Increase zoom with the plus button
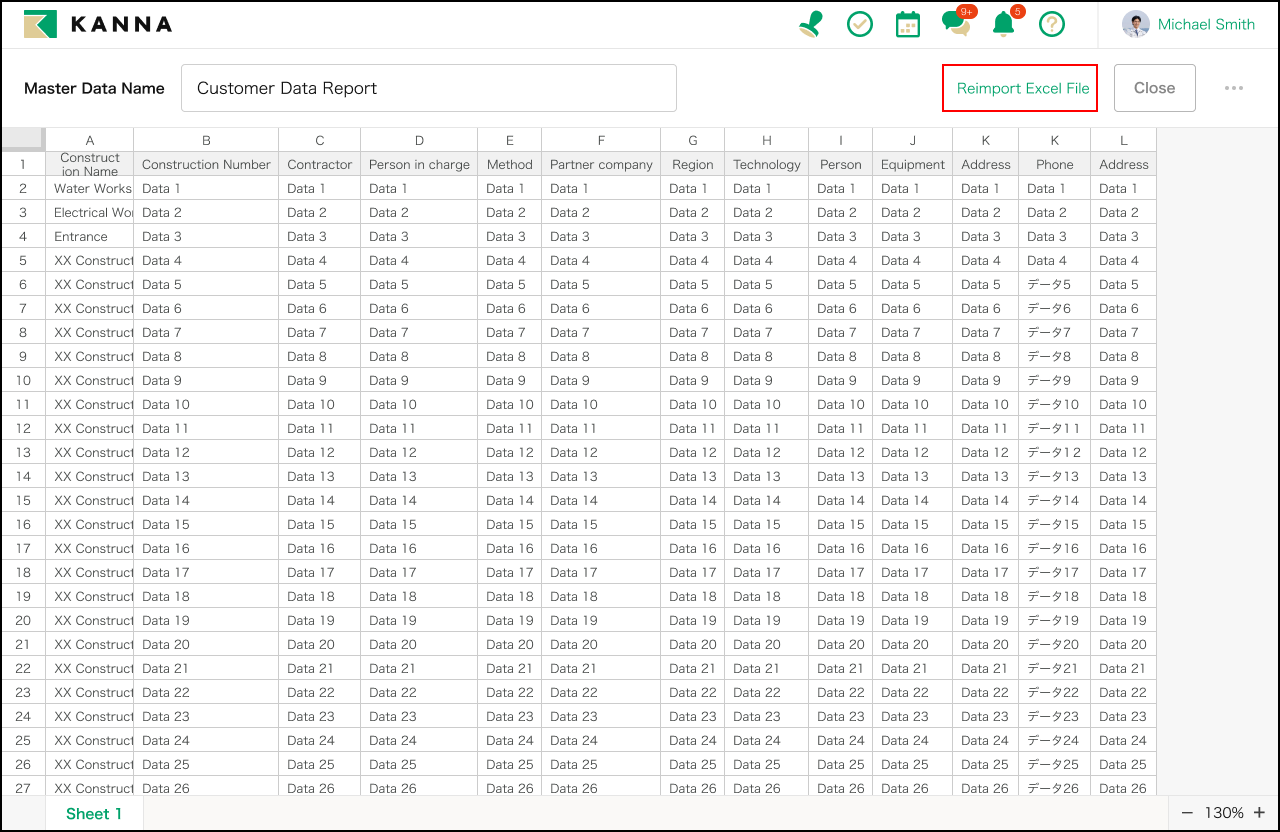Viewport: 1280px width, 832px height. 1259,813
